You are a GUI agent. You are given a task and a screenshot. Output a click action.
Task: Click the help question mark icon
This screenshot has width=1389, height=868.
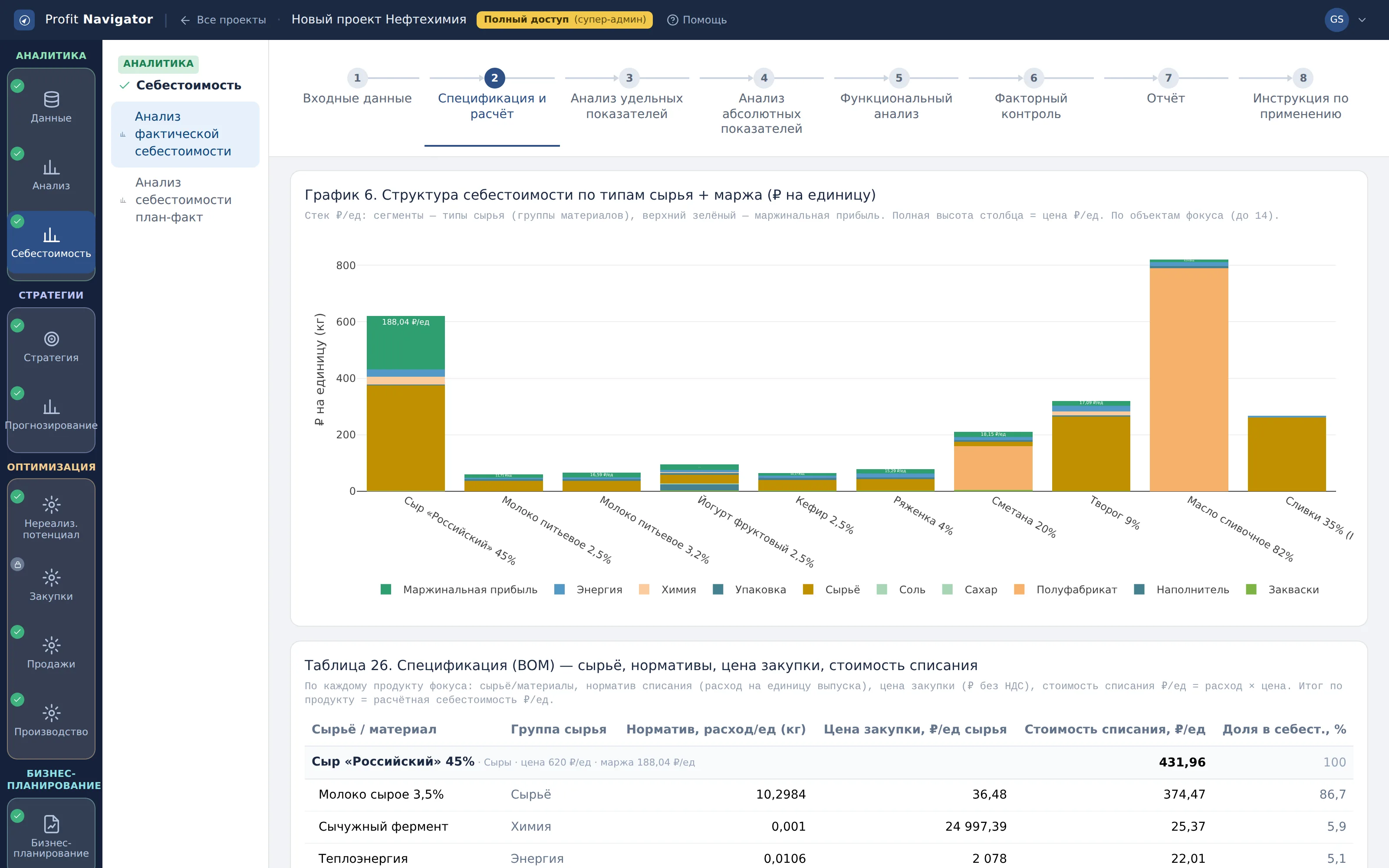672,20
